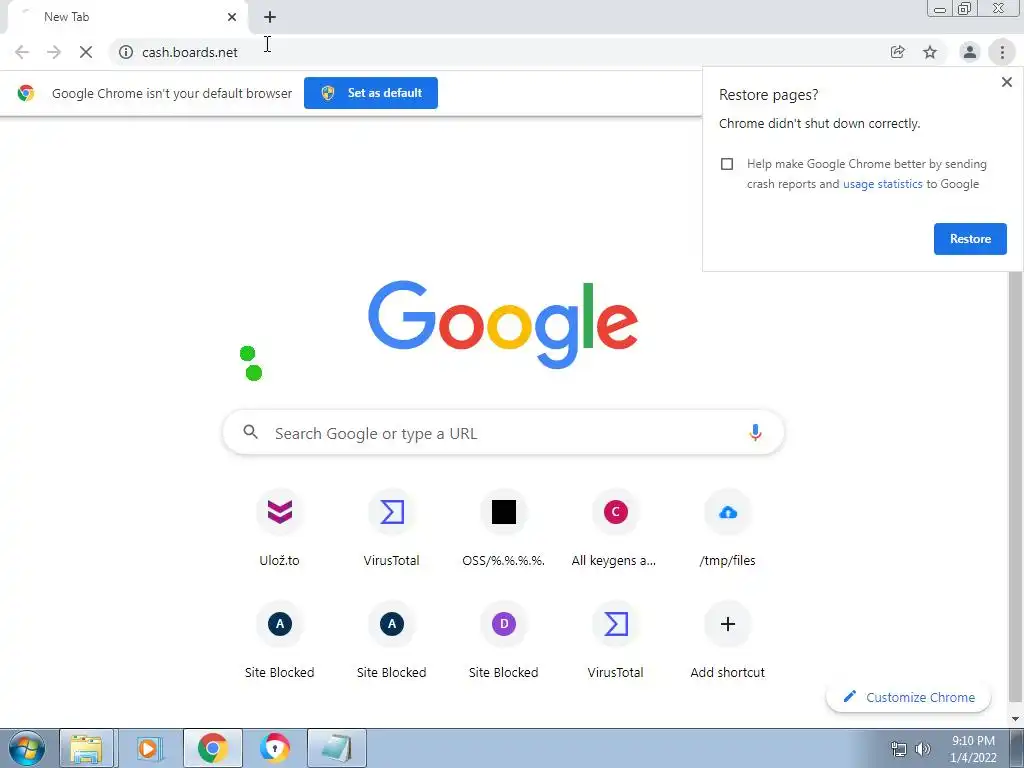Open the colorful keyhole app in the taskbar

pos(274,748)
